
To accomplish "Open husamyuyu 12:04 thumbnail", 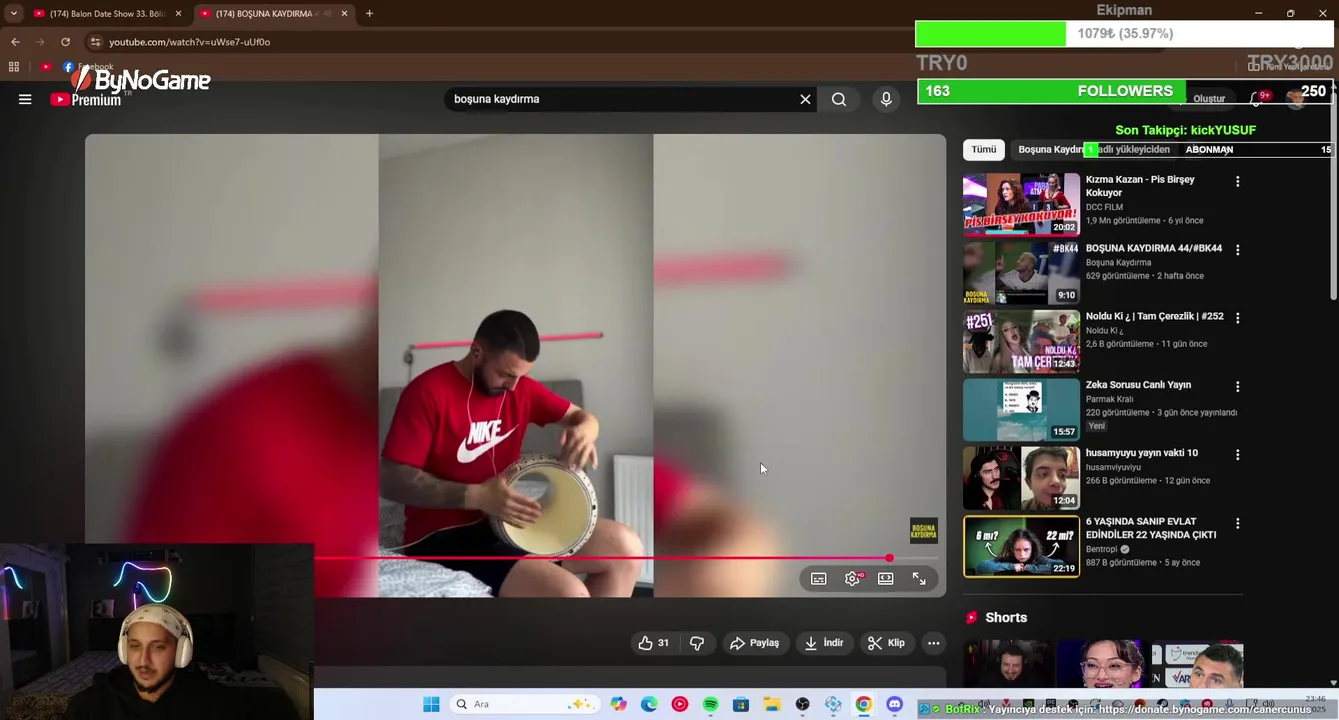I will pyautogui.click(x=1021, y=478).
